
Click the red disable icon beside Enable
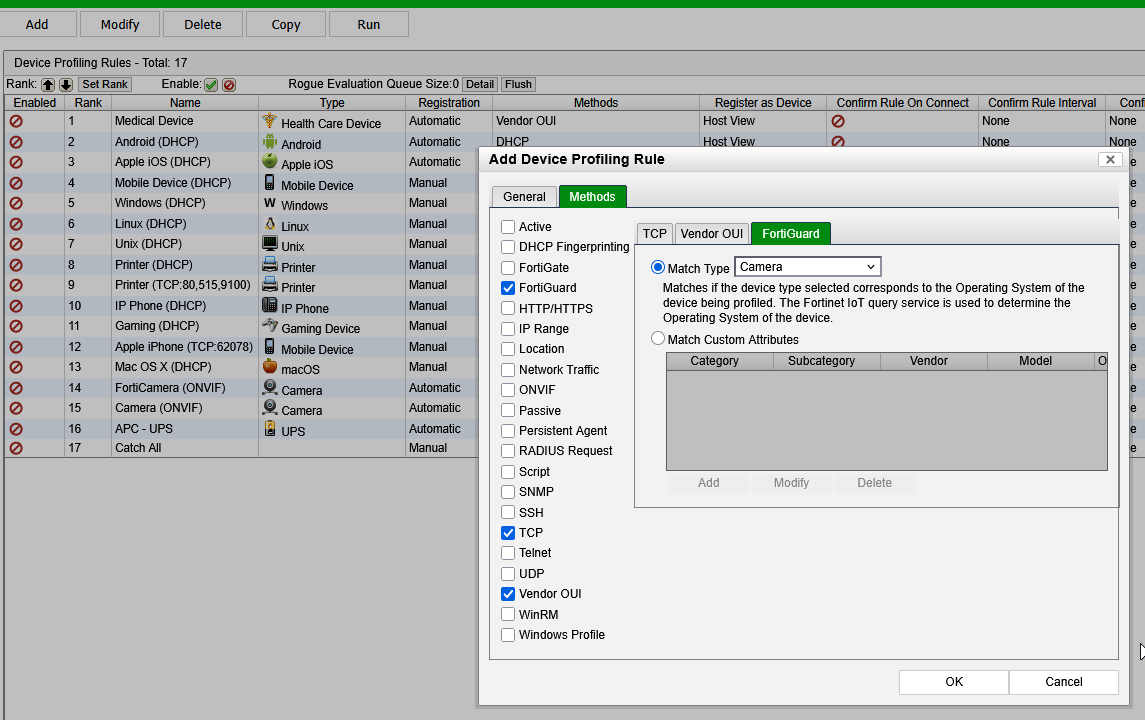[x=229, y=85]
